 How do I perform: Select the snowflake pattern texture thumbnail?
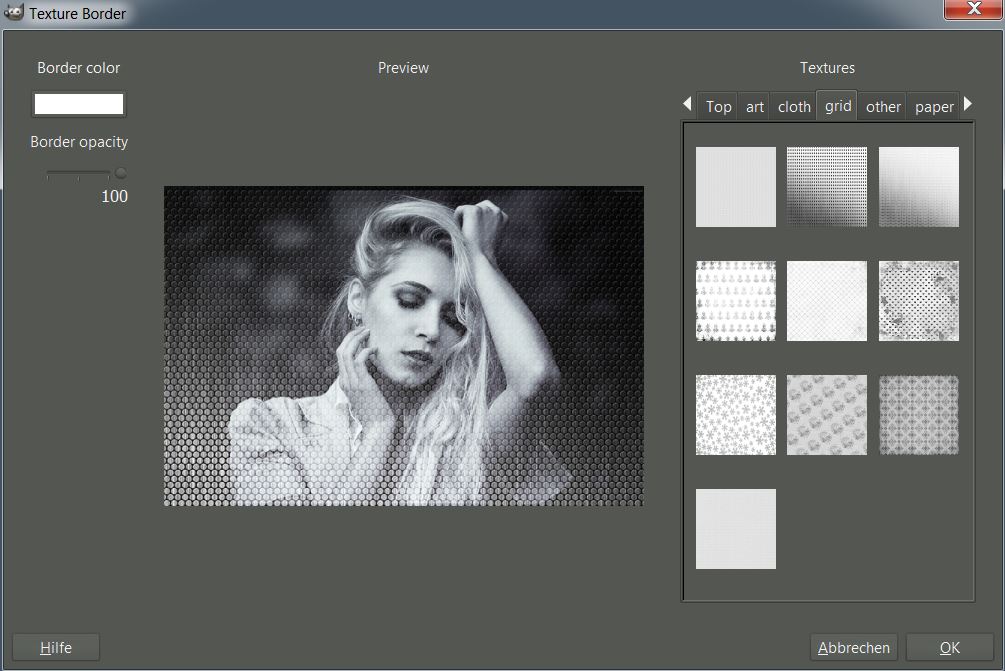pyautogui.click(x=735, y=415)
